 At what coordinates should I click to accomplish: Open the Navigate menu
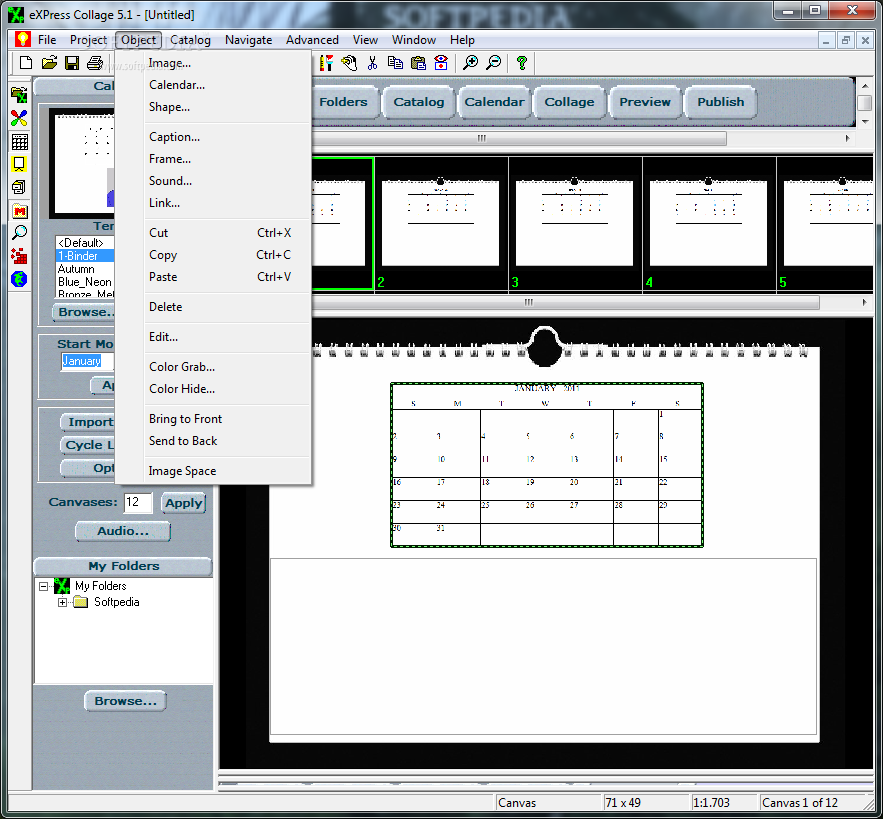248,40
